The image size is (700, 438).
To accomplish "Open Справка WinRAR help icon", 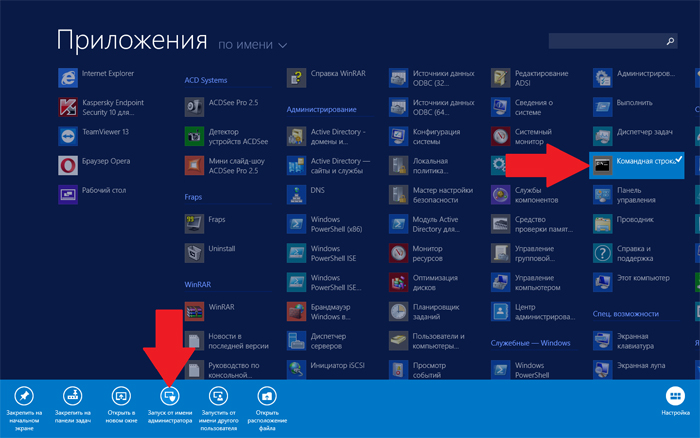I will [296, 78].
